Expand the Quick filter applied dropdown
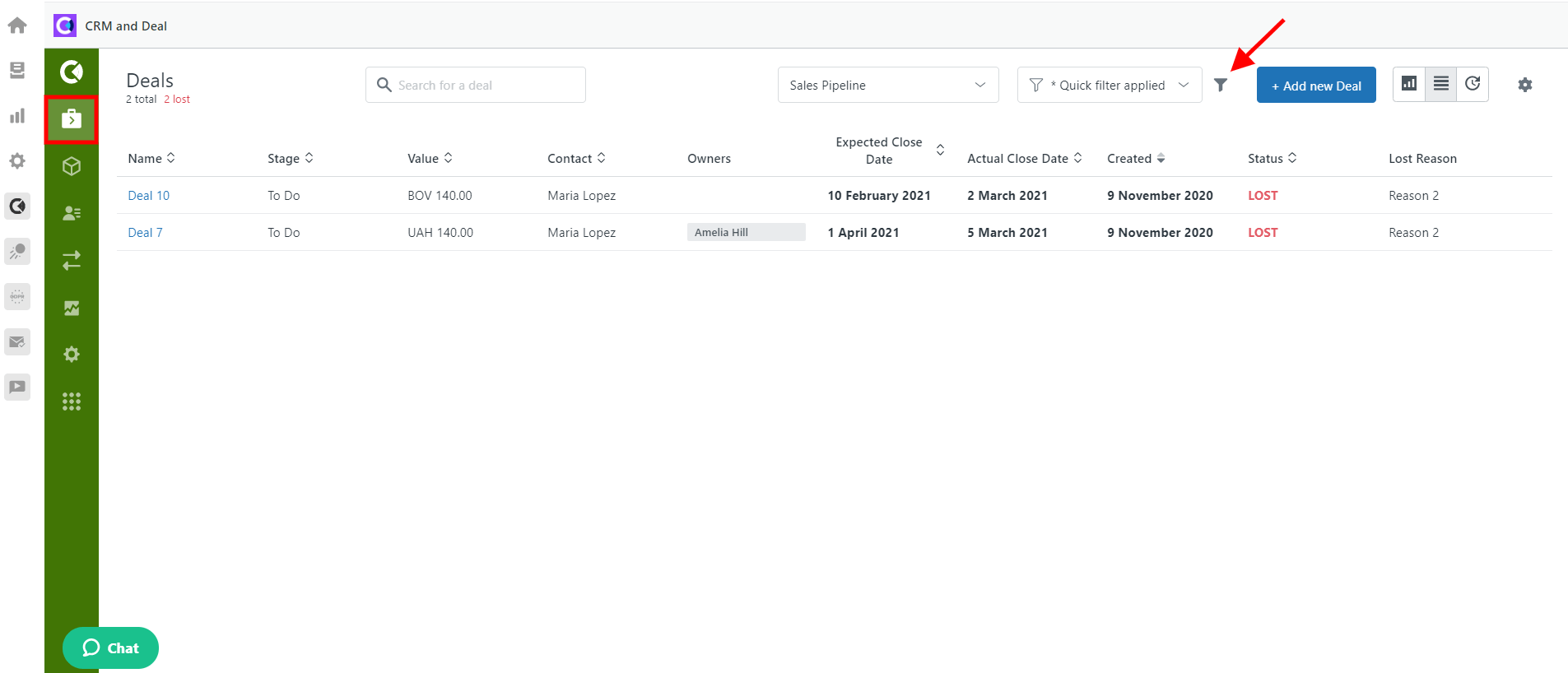The height and width of the screenshot is (673, 1568). pyautogui.click(x=1110, y=85)
